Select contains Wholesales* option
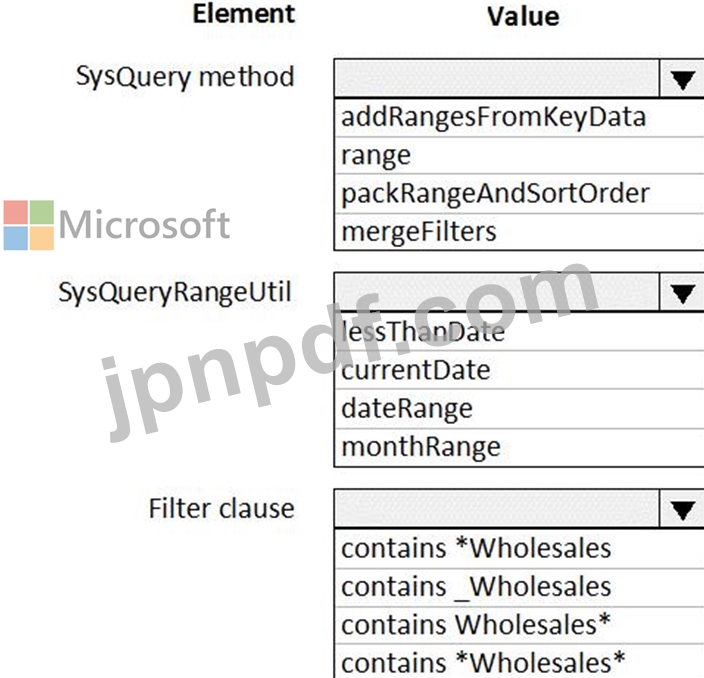Screen dimensions: 704x678 476,624
